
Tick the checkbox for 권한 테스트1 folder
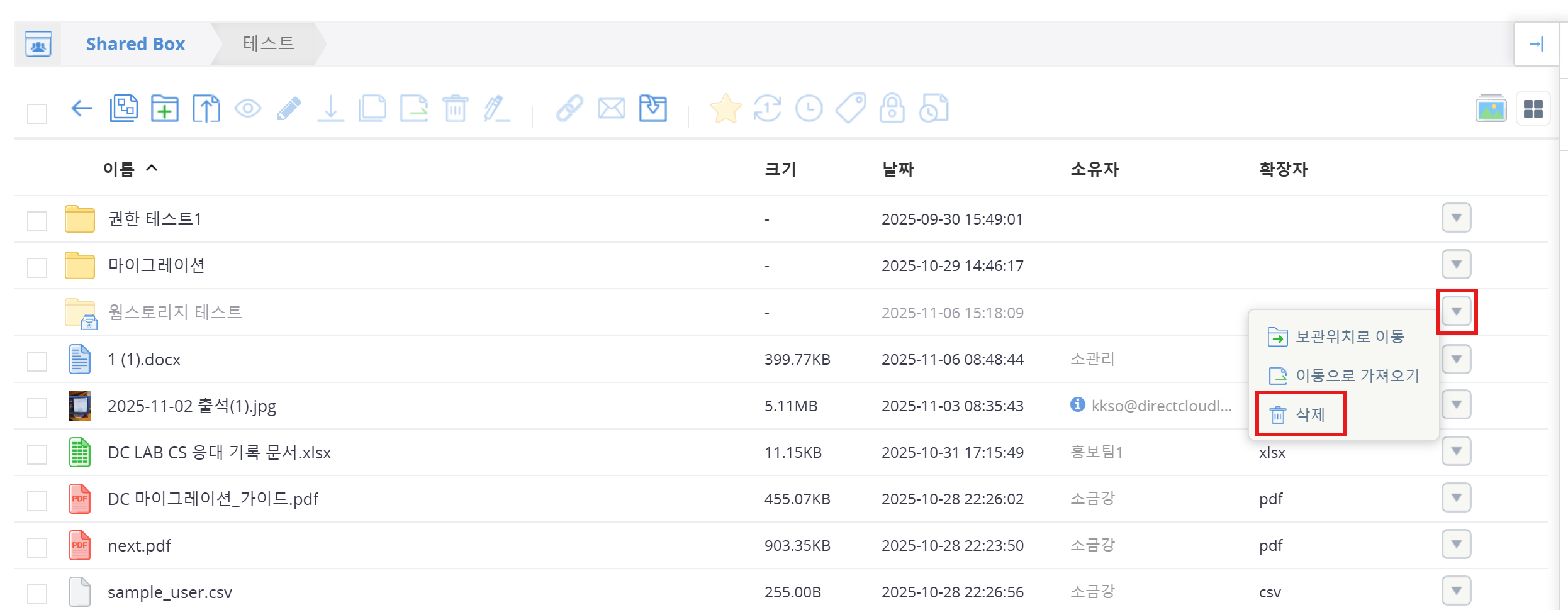(x=37, y=221)
